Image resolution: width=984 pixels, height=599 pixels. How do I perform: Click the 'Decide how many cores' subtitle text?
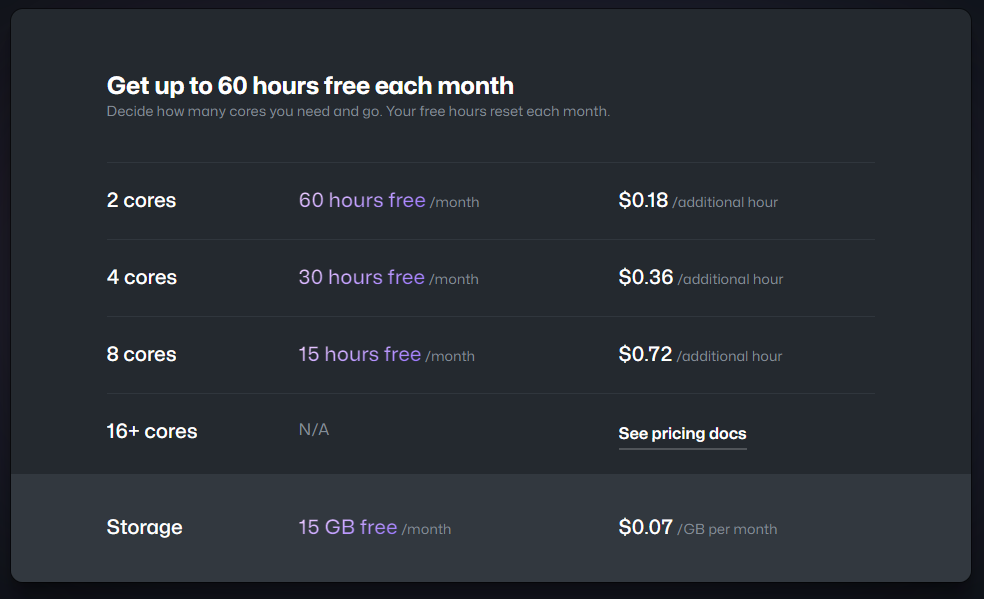(358, 111)
